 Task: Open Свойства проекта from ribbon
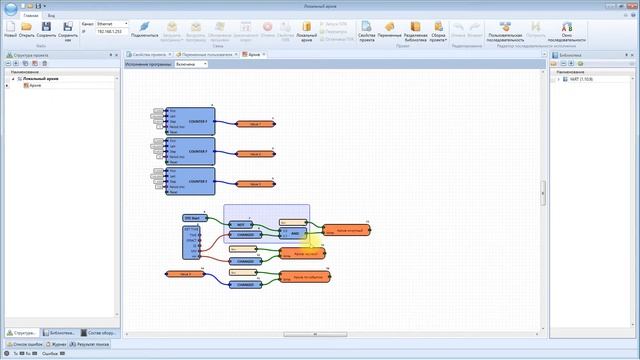pos(367,31)
